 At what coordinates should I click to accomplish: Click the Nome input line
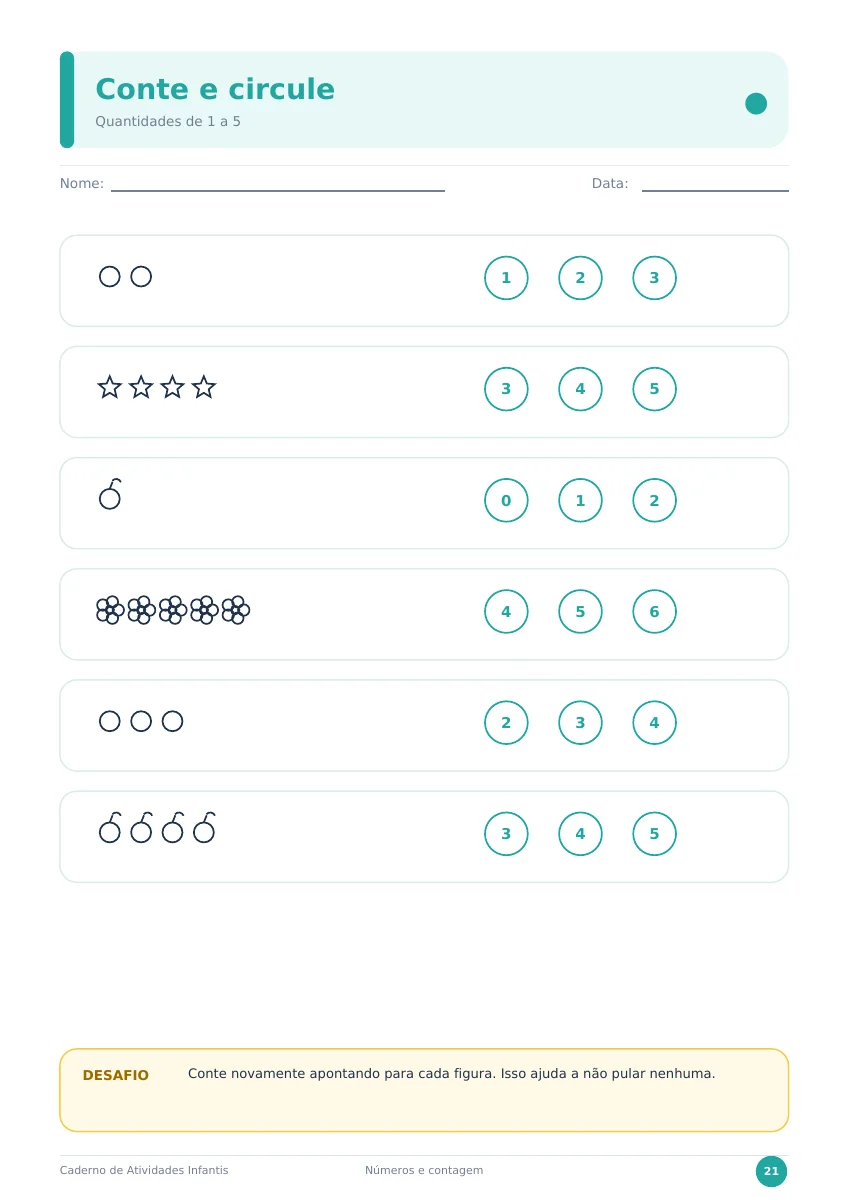coord(278,184)
